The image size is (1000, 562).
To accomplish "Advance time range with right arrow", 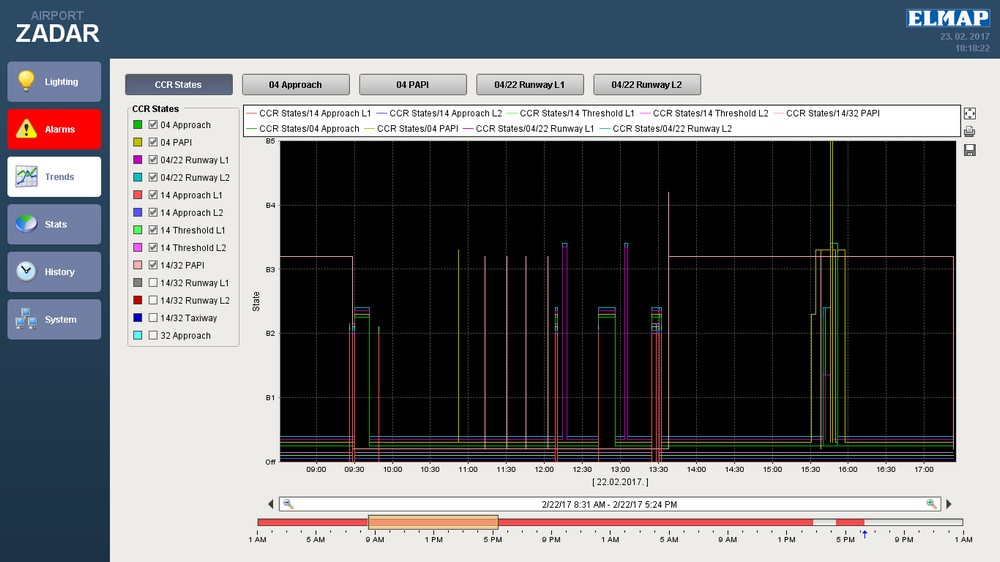I will click(x=949, y=504).
